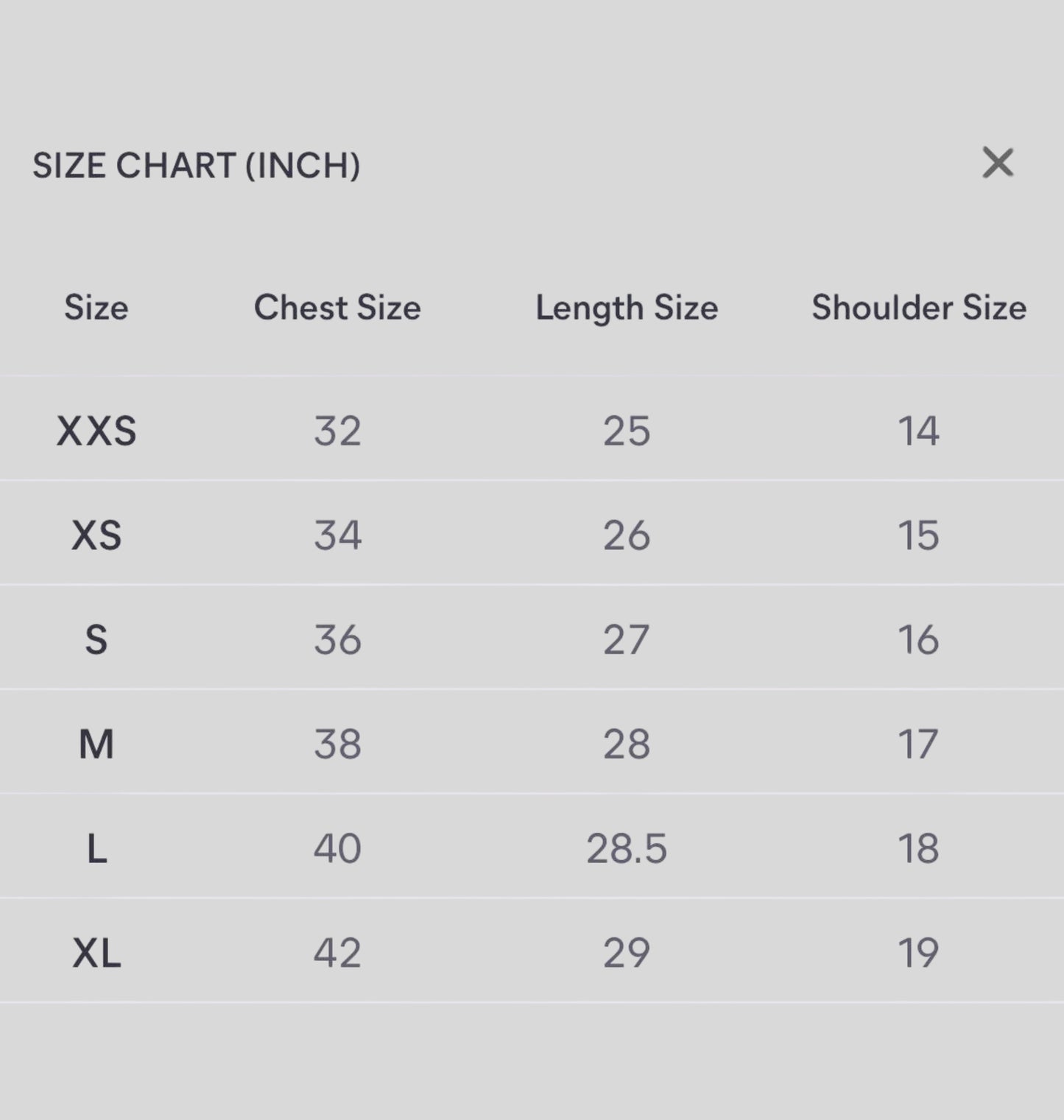Click shoulder size 19 for XL
Viewport: 1064px width, 1120px height.
918,954
